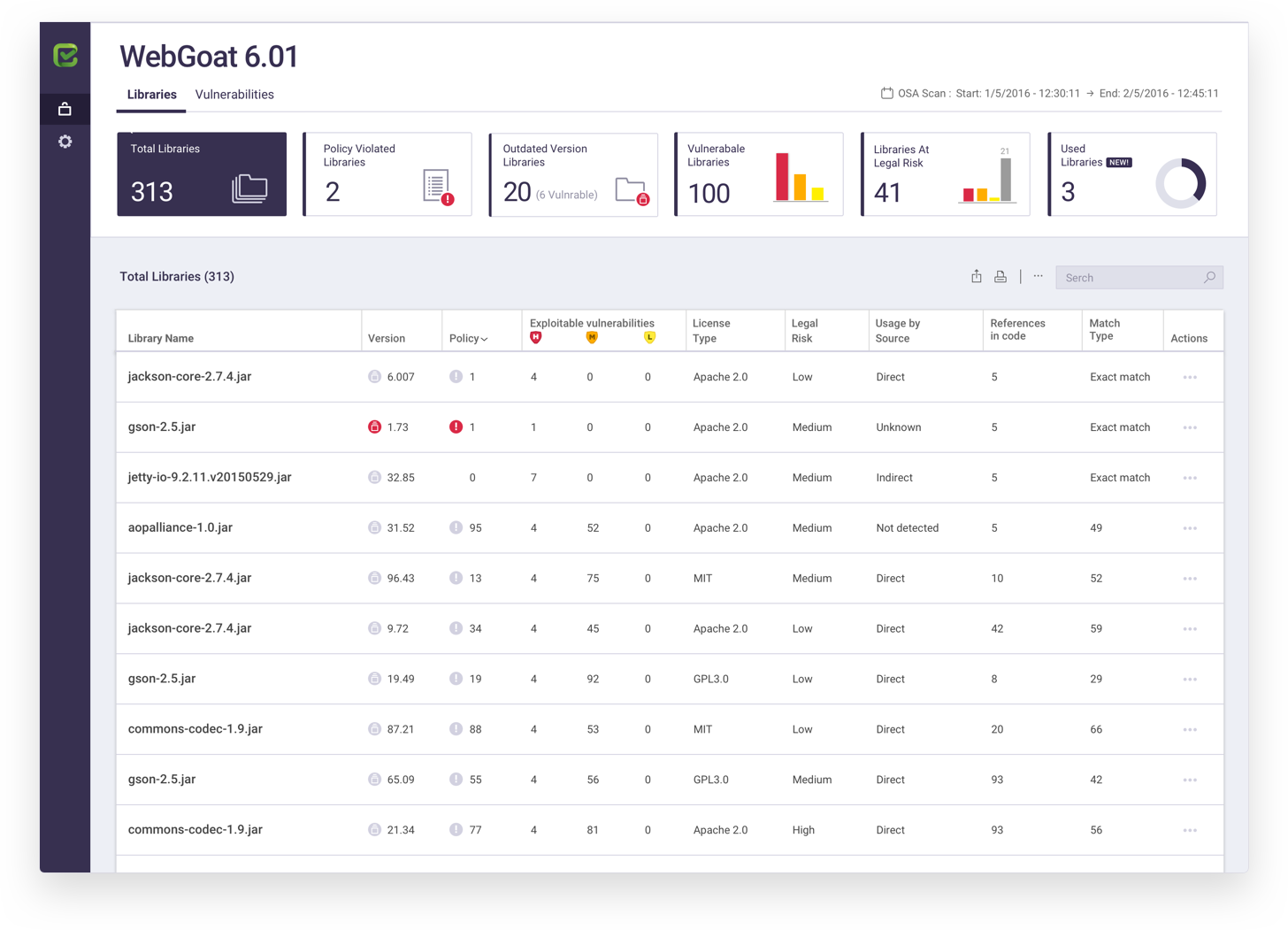Click library name aopalliance-1.0.jar
Viewport: 1288px width, 930px height.
pyautogui.click(x=180, y=527)
